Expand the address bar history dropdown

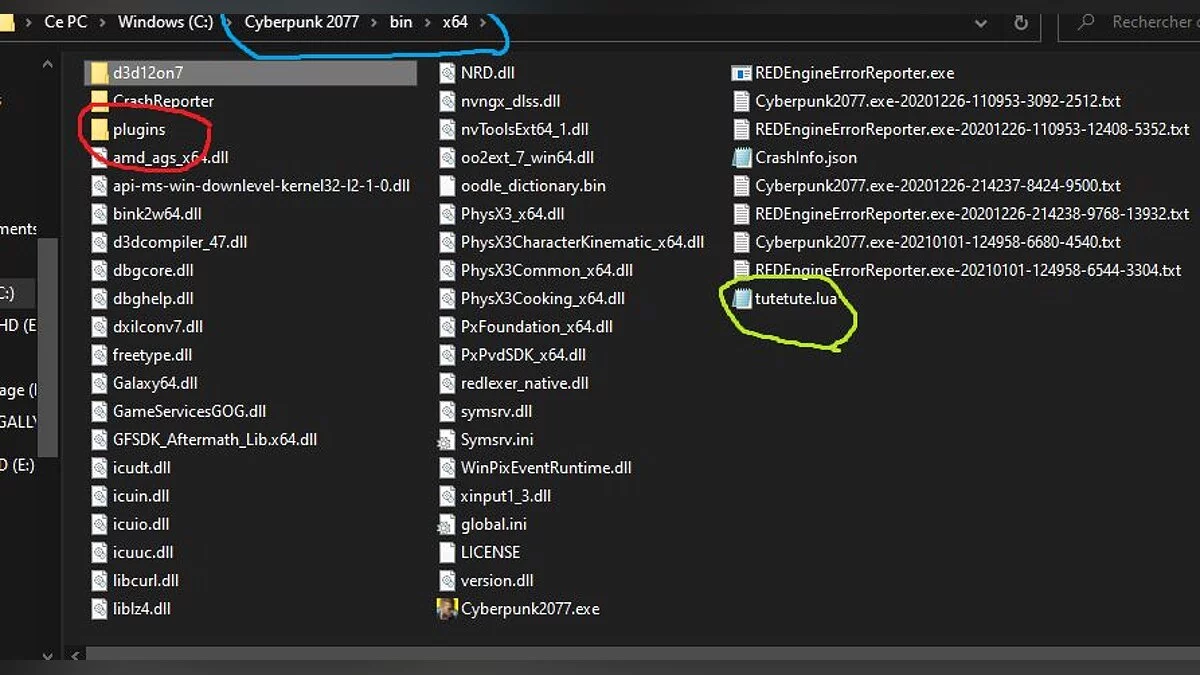click(x=979, y=22)
